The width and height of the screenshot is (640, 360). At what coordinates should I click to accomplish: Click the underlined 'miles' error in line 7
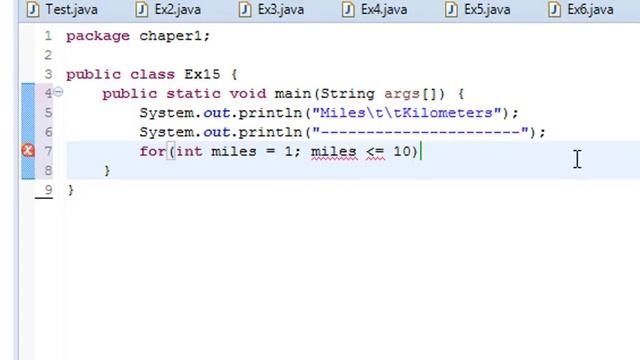[x=333, y=152]
